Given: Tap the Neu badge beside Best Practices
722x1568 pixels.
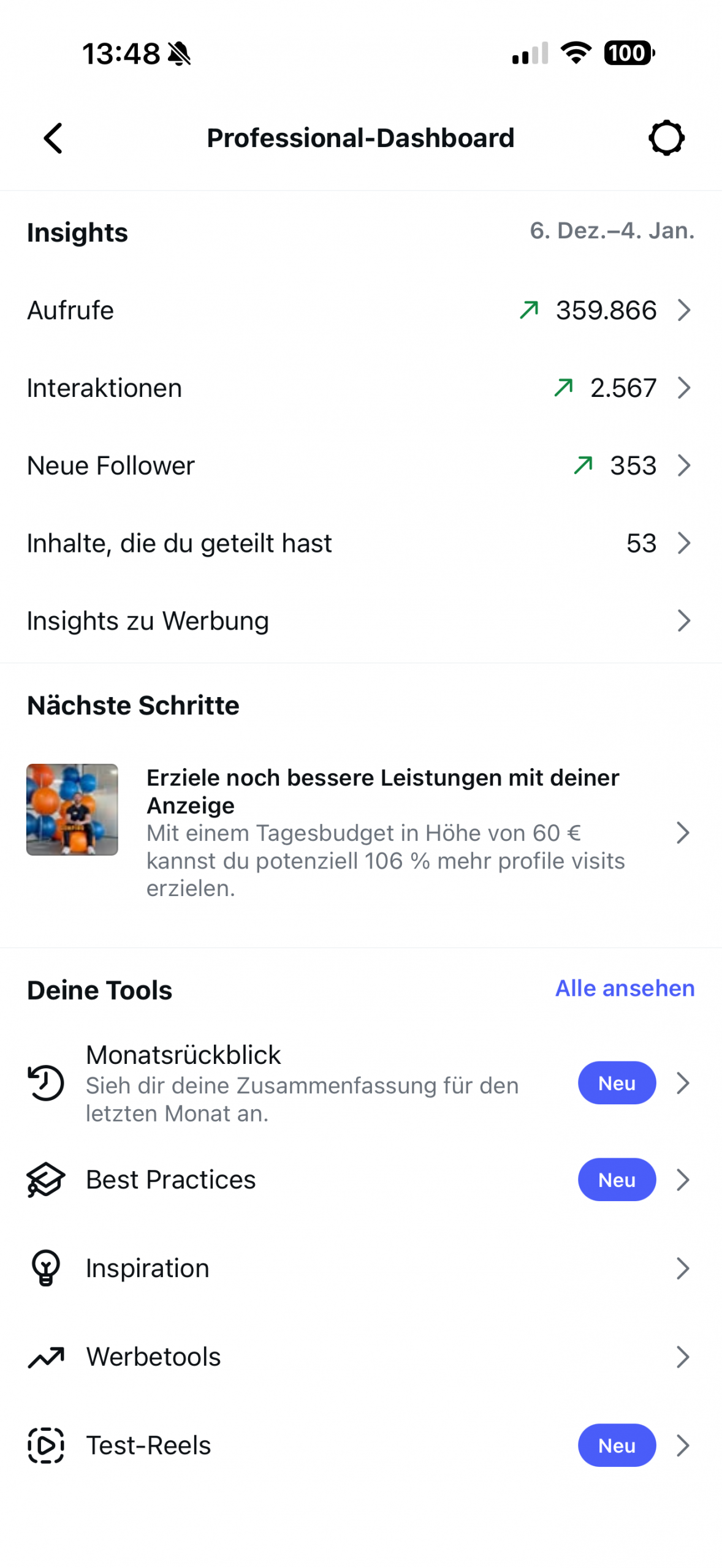Looking at the screenshot, I should point(617,1179).
